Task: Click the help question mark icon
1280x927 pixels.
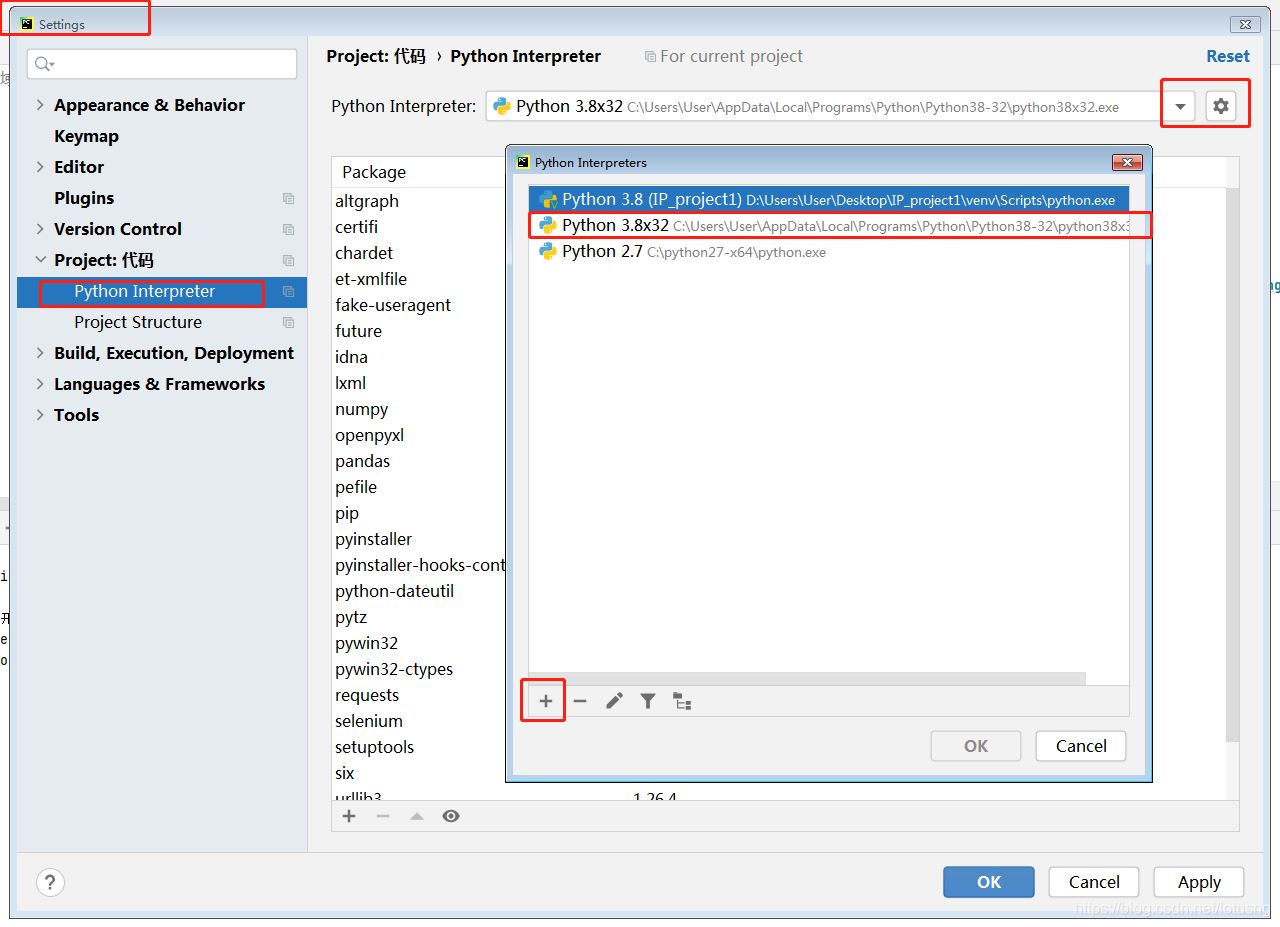Action: (50, 882)
